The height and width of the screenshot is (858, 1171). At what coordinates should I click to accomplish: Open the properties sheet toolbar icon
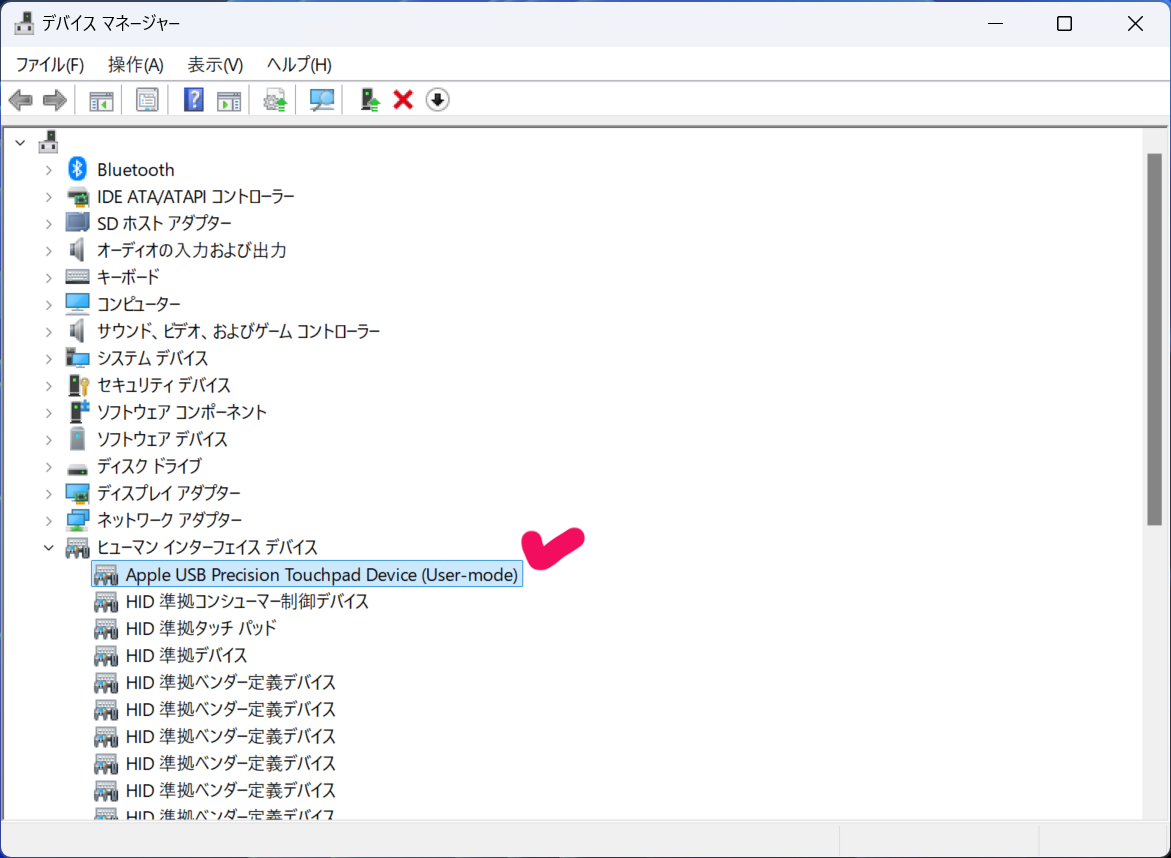[147, 100]
